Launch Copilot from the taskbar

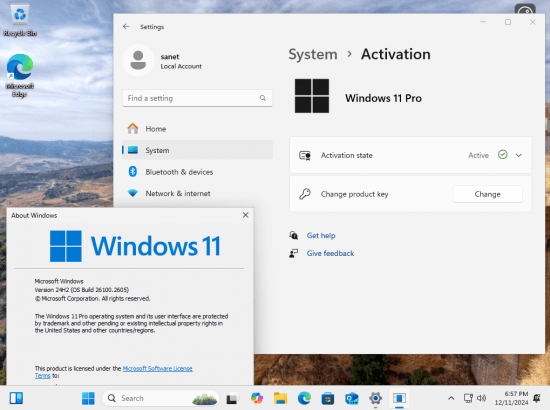coord(257,398)
